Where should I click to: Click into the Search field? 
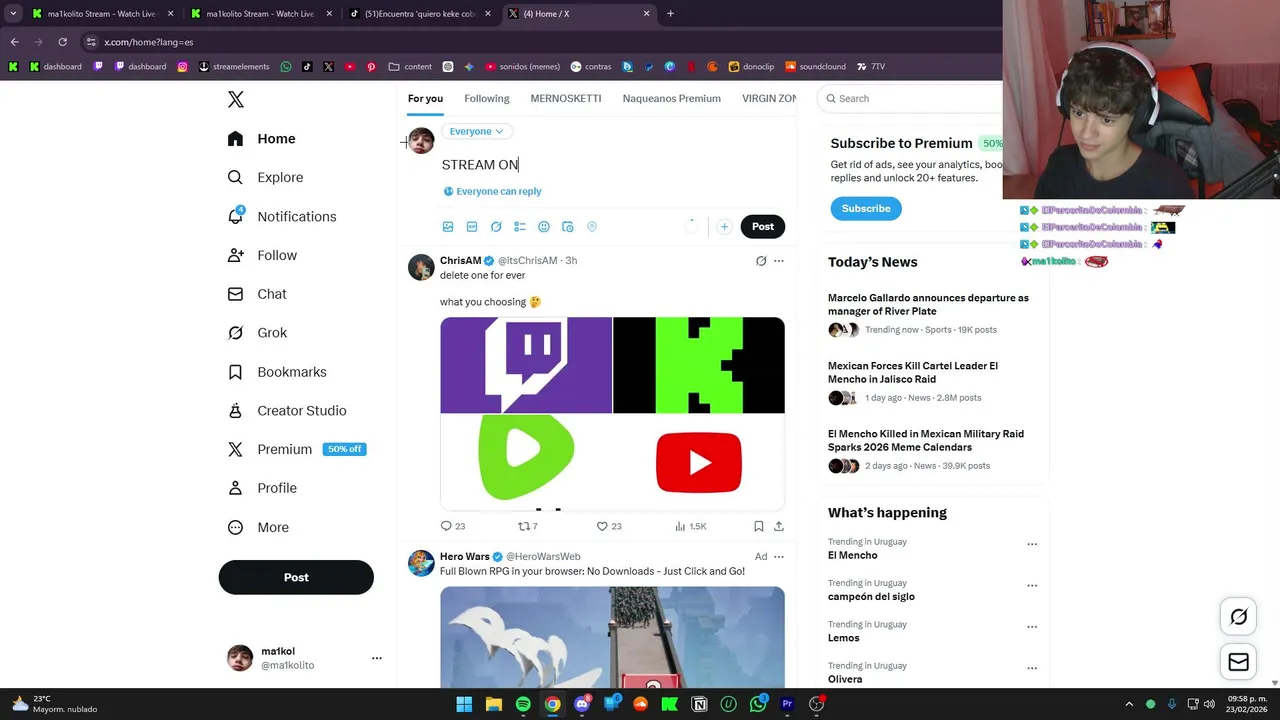(910, 99)
